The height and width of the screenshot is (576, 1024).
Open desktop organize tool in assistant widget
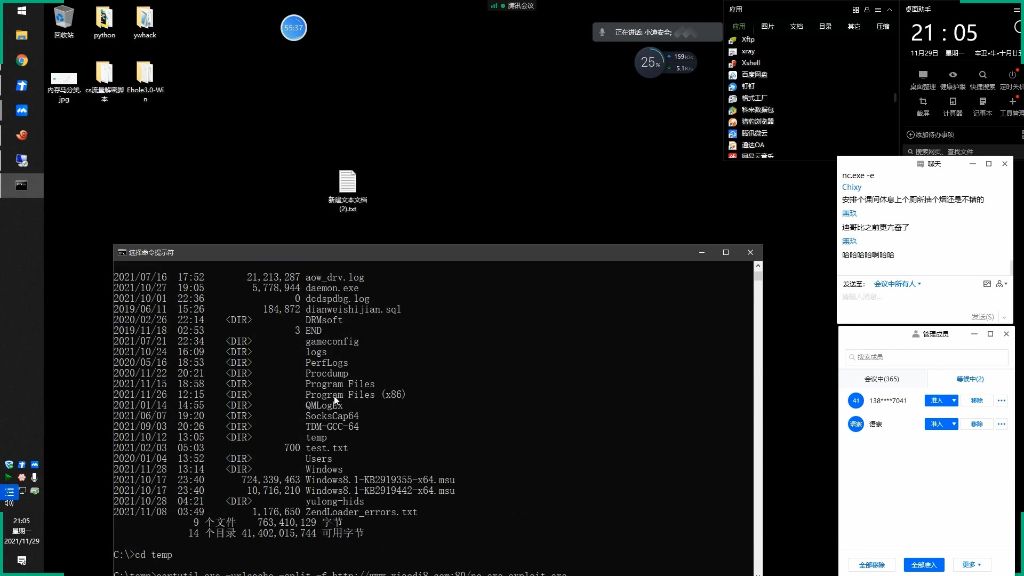point(923,80)
